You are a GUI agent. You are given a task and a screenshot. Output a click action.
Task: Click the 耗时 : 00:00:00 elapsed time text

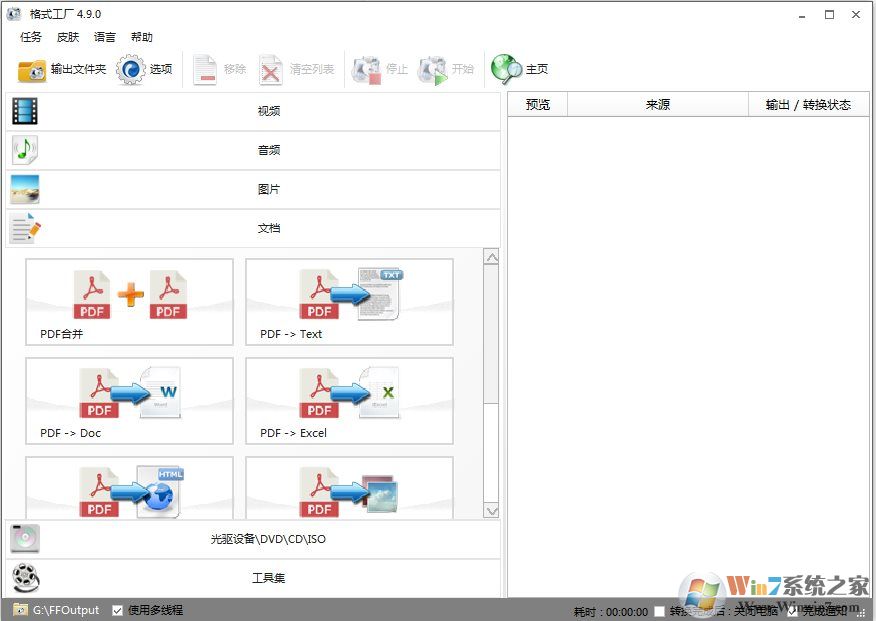[611, 612]
